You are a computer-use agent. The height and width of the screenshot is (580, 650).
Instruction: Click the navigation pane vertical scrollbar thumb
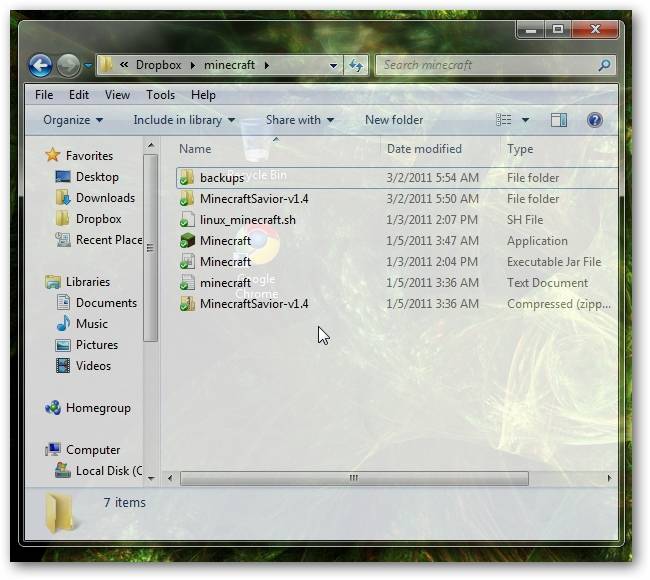click(x=150, y=248)
